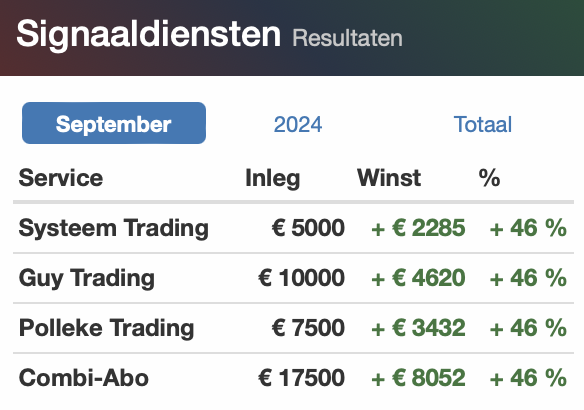Click the Inleg column header

coord(273,178)
